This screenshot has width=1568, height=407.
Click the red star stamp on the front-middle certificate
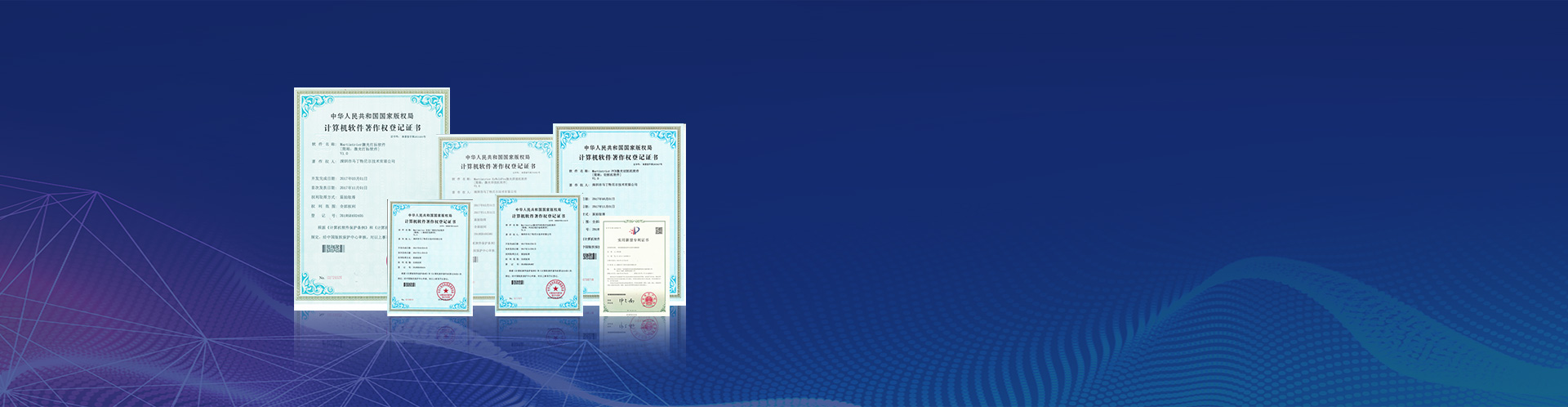click(x=555, y=289)
